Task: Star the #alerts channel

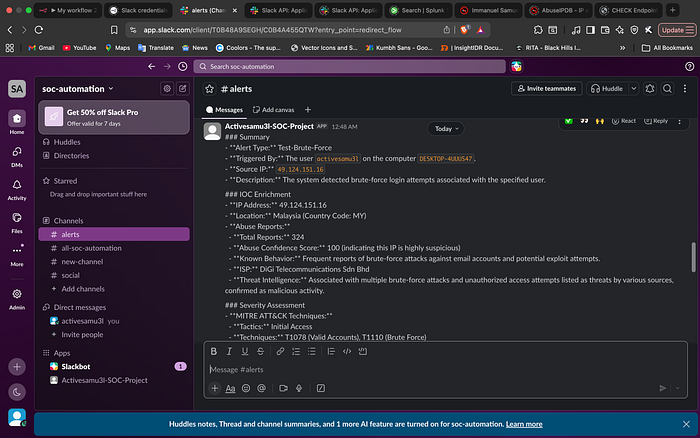Action: point(209,89)
